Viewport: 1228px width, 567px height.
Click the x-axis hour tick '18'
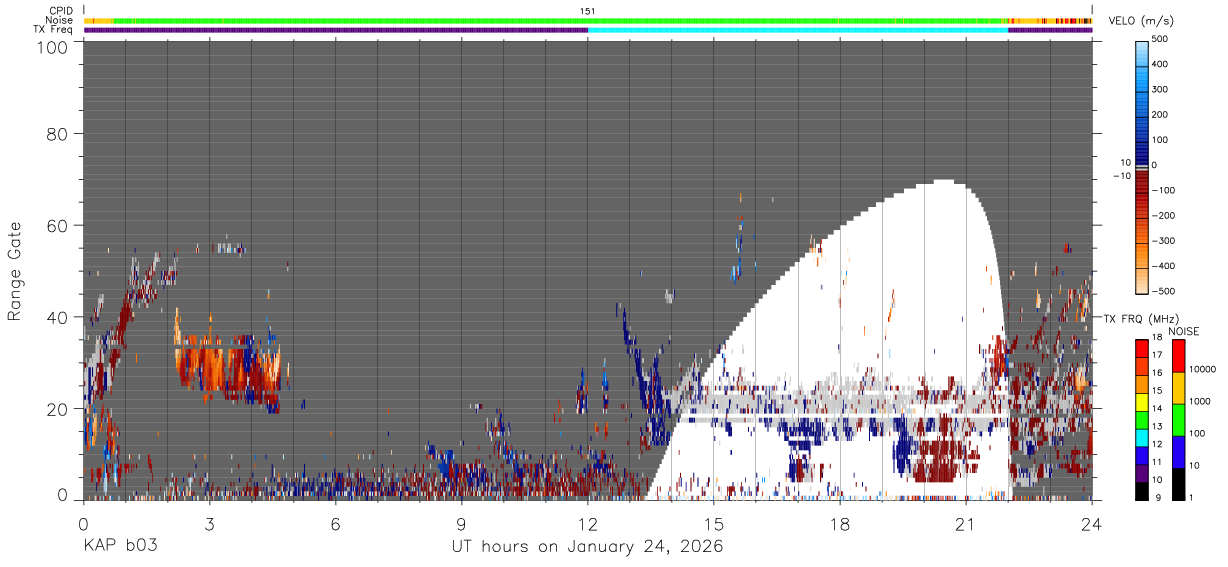pos(840,524)
